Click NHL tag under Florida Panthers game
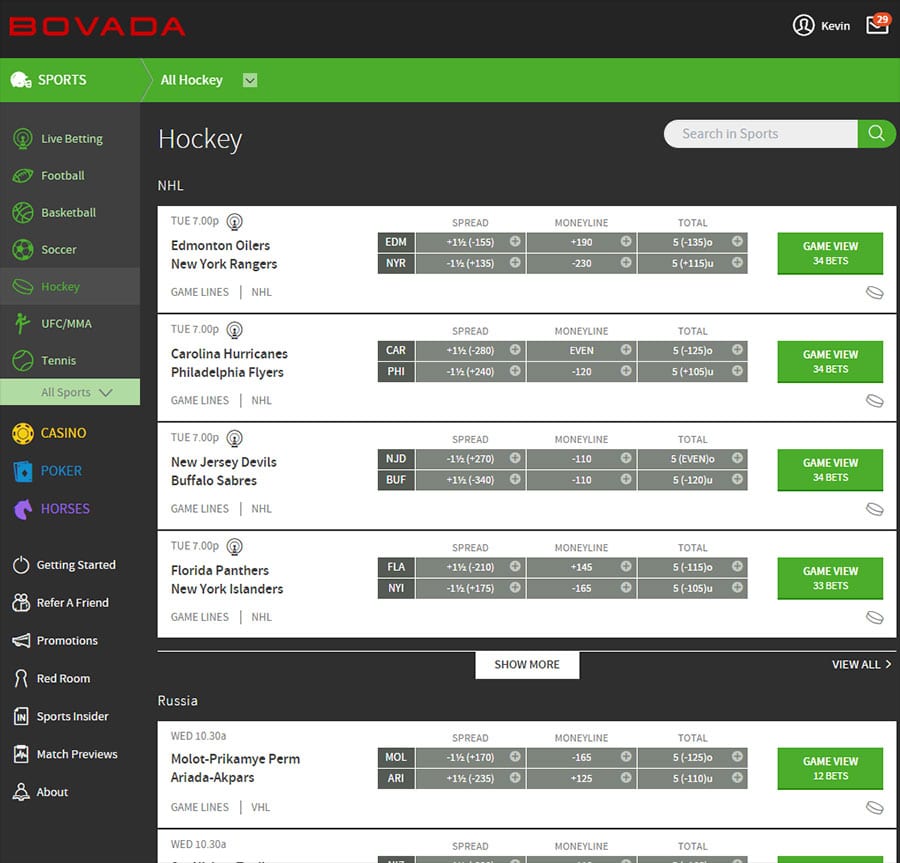 click(x=261, y=617)
